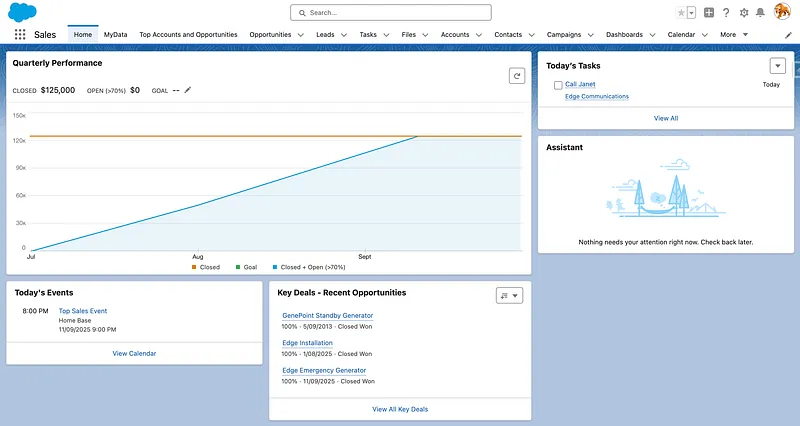This screenshot has width=800, height=426.
Task: Open the Contacts tab
Action: [x=508, y=35]
